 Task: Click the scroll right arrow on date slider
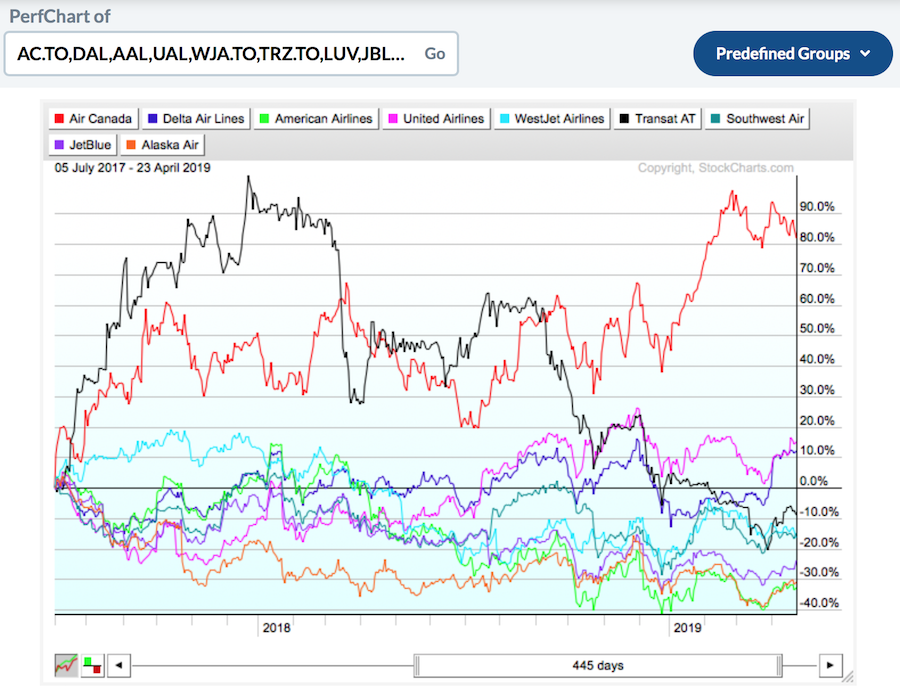[829, 664]
